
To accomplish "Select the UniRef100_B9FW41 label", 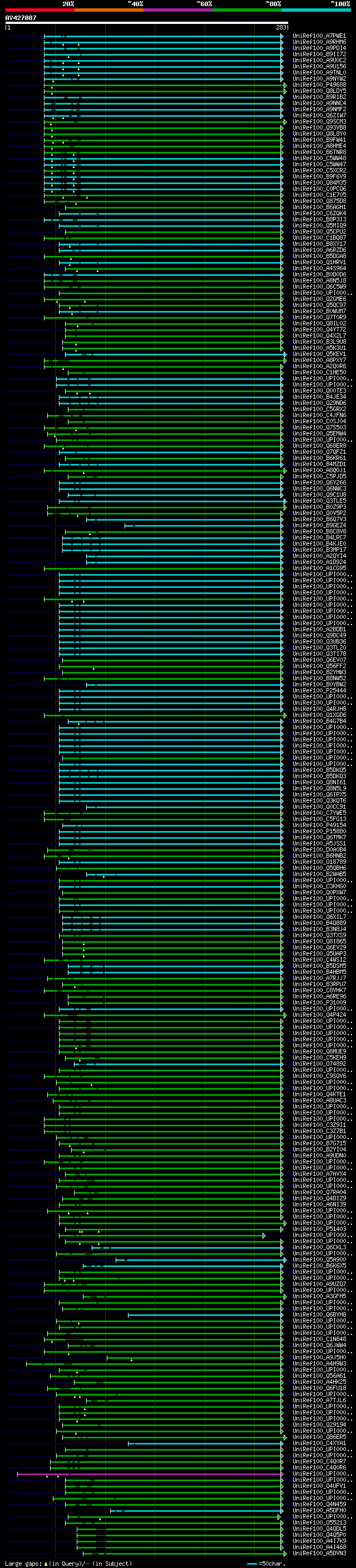I will (319, 140).
